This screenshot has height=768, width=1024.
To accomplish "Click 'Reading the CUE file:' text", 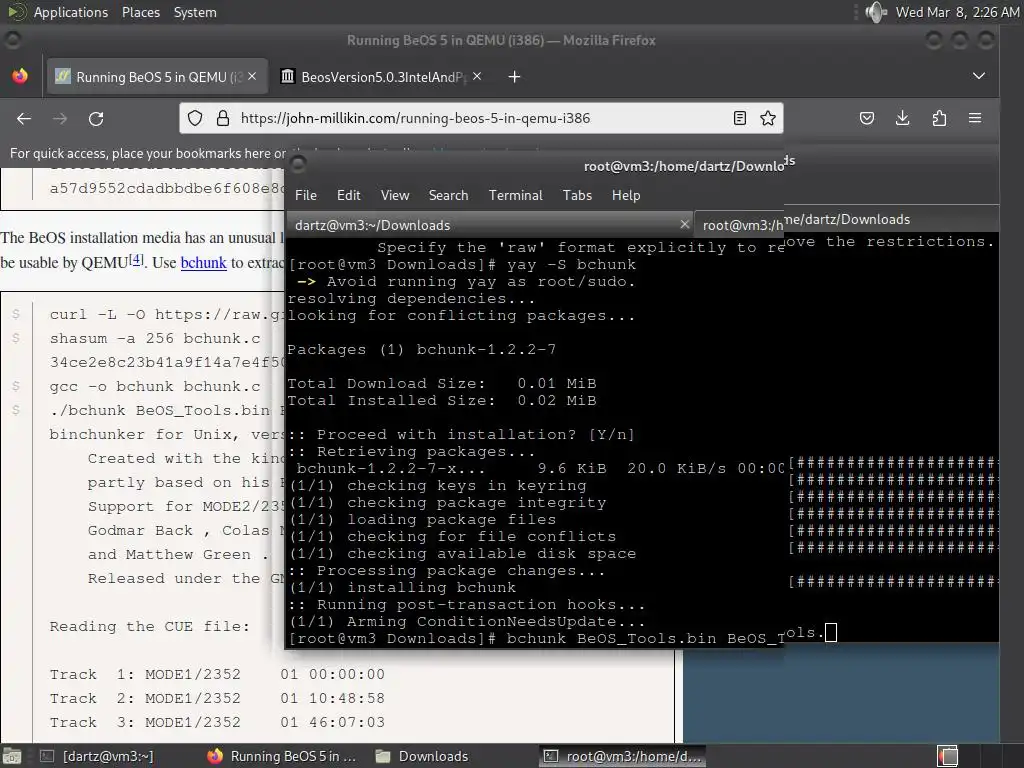I will tap(150, 626).
